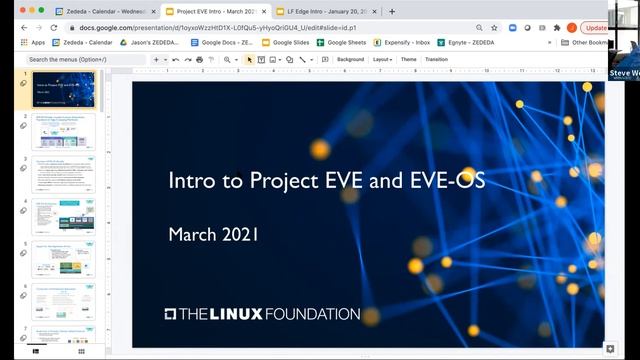The width and height of the screenshot is (640, 360).
Task: Select slide 3 thumbnail
Action: point(64,174)
